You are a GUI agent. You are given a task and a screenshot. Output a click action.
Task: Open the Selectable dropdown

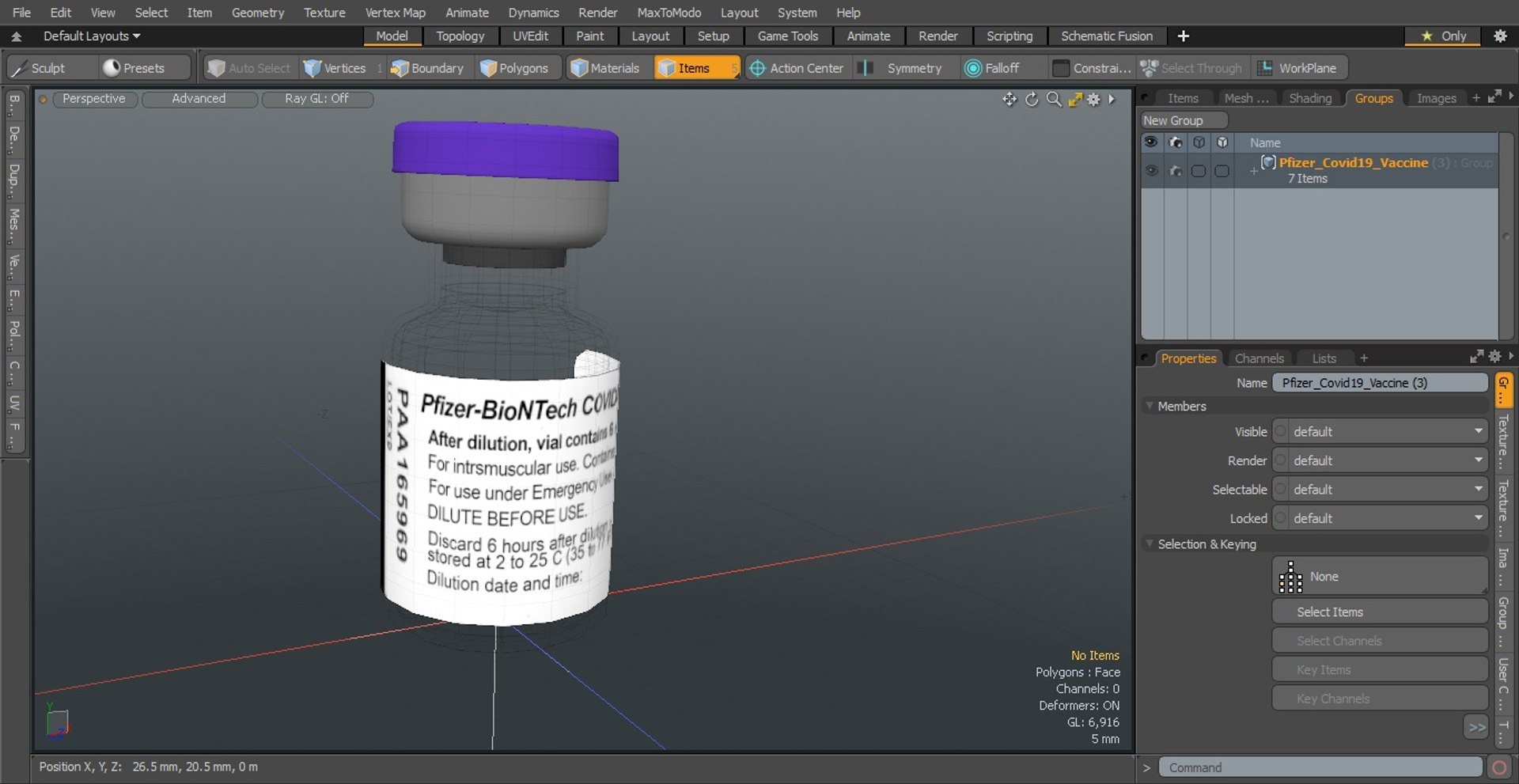pos(1380,490)
